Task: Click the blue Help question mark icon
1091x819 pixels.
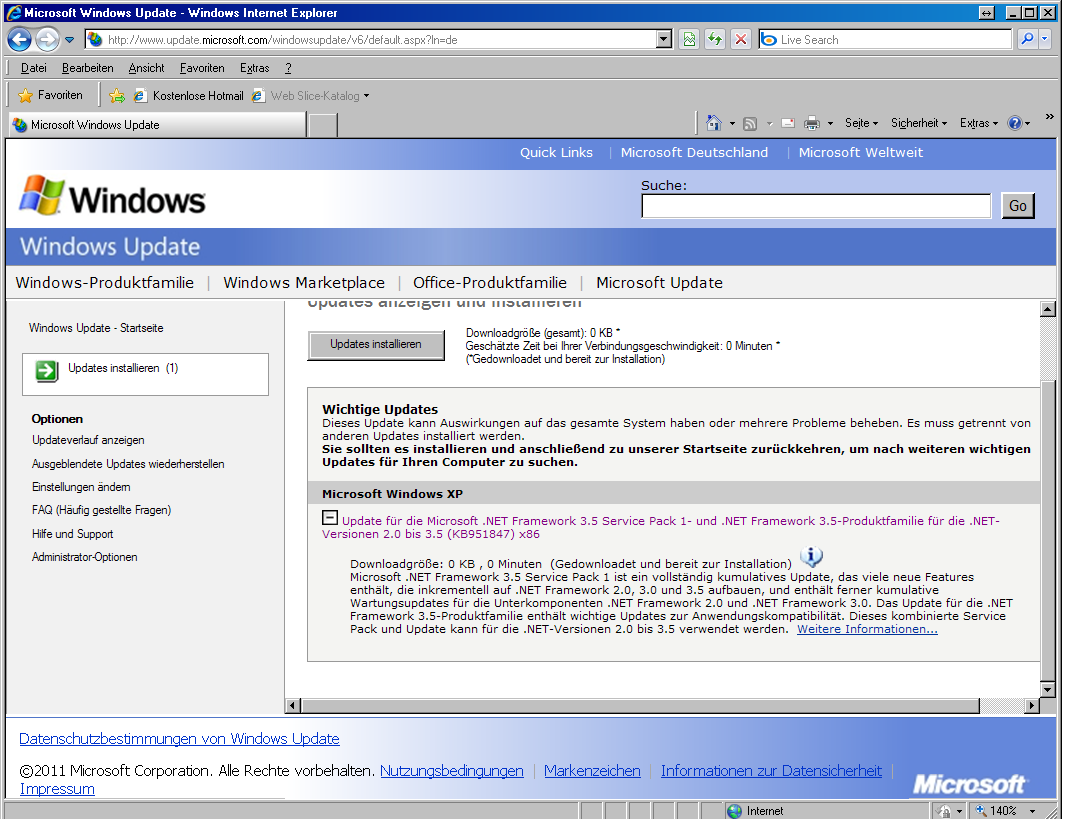Action: (1015, 123)
